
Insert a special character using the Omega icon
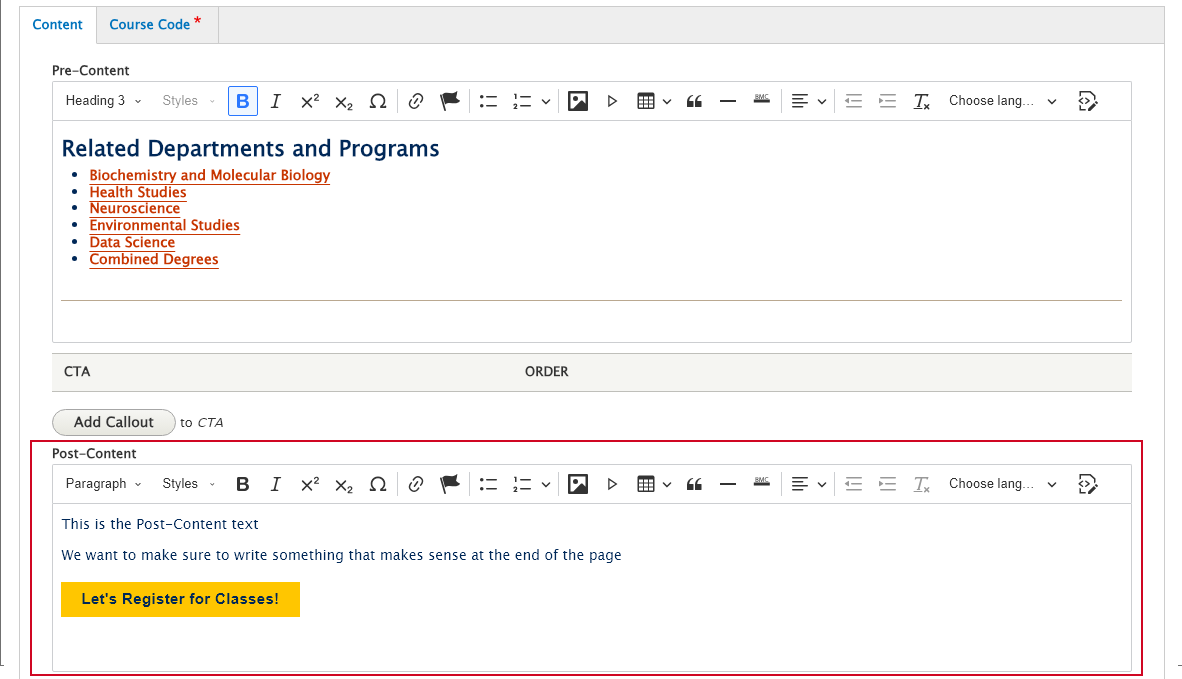click(378, 100)
